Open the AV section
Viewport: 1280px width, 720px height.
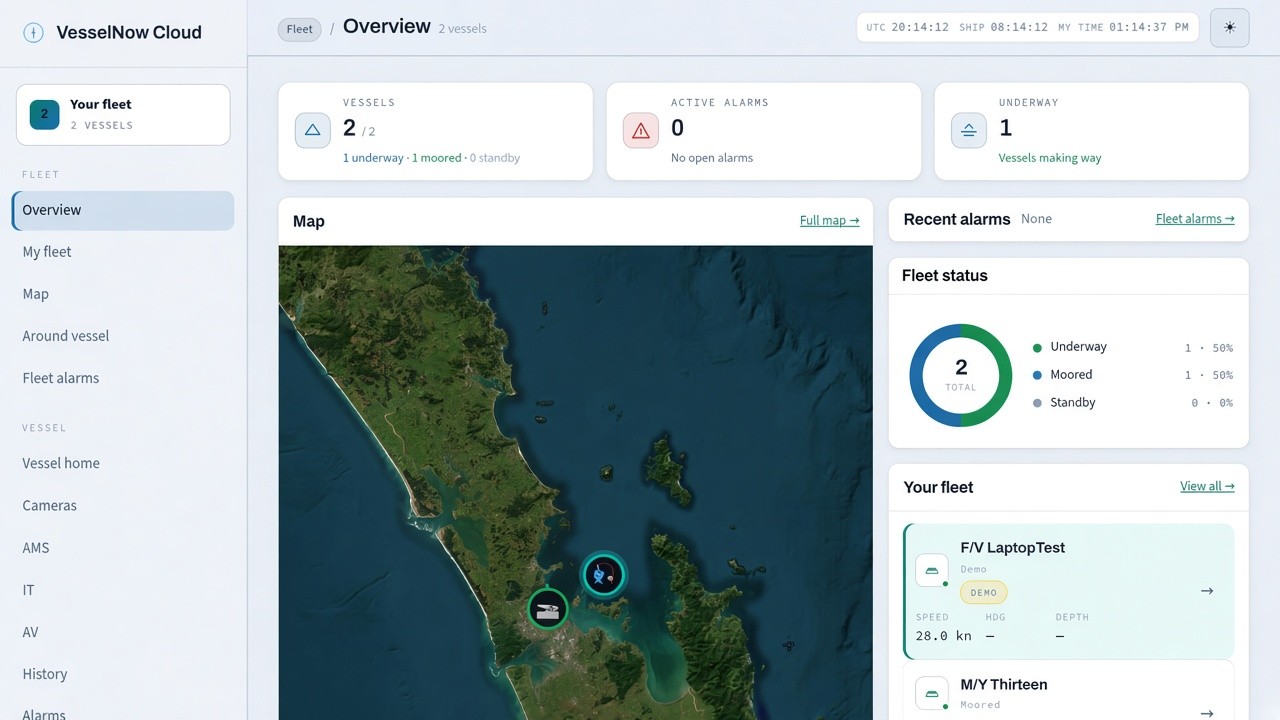123,632
